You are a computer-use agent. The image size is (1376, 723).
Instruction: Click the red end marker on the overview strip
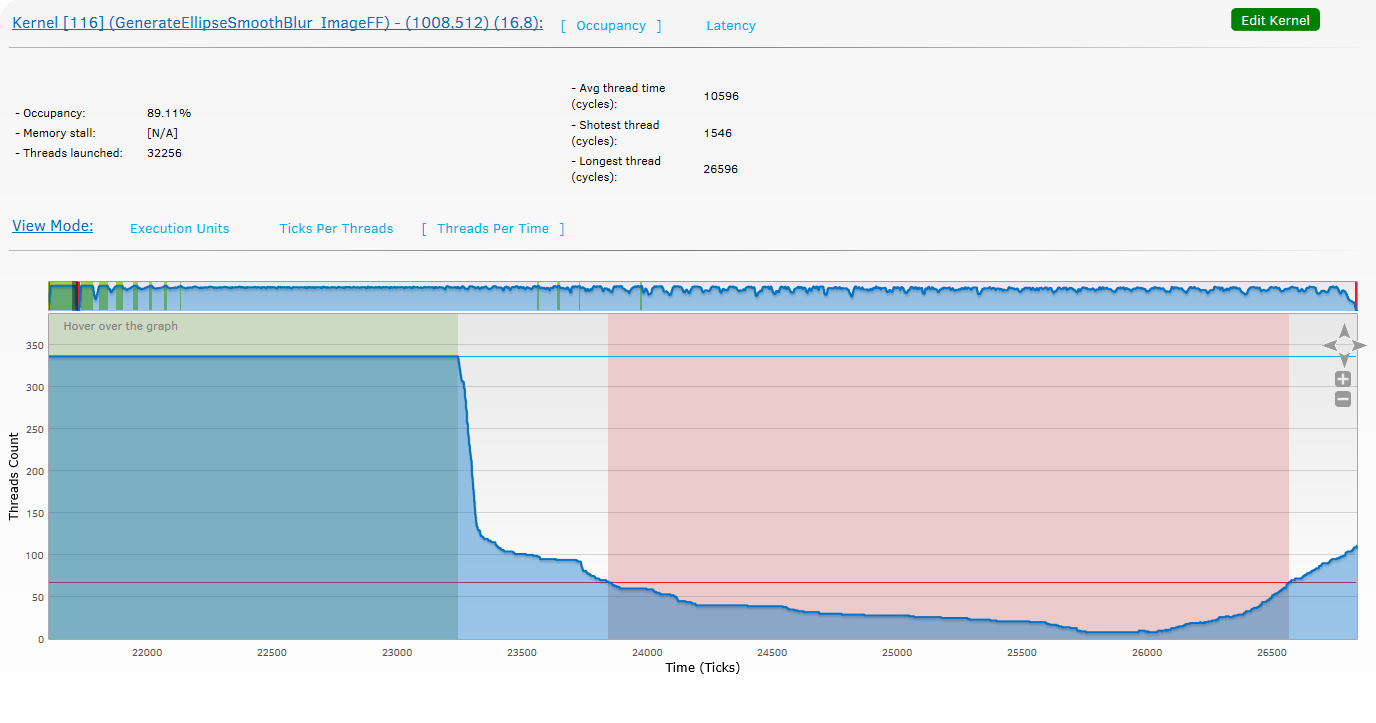pos(1356,296)
